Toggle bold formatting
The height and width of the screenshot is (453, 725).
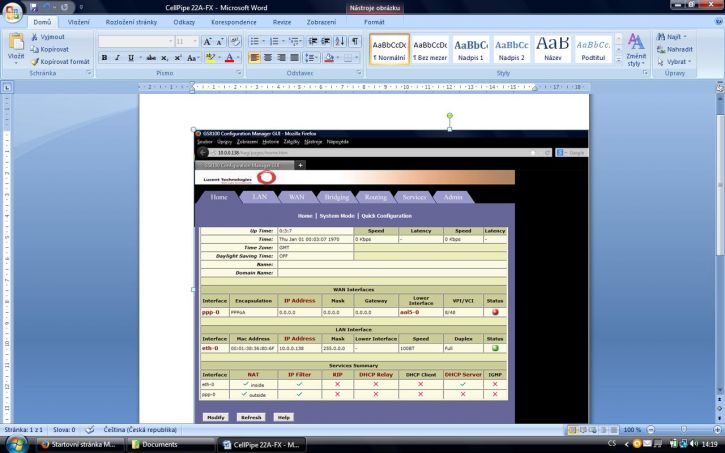coord(104,58)
